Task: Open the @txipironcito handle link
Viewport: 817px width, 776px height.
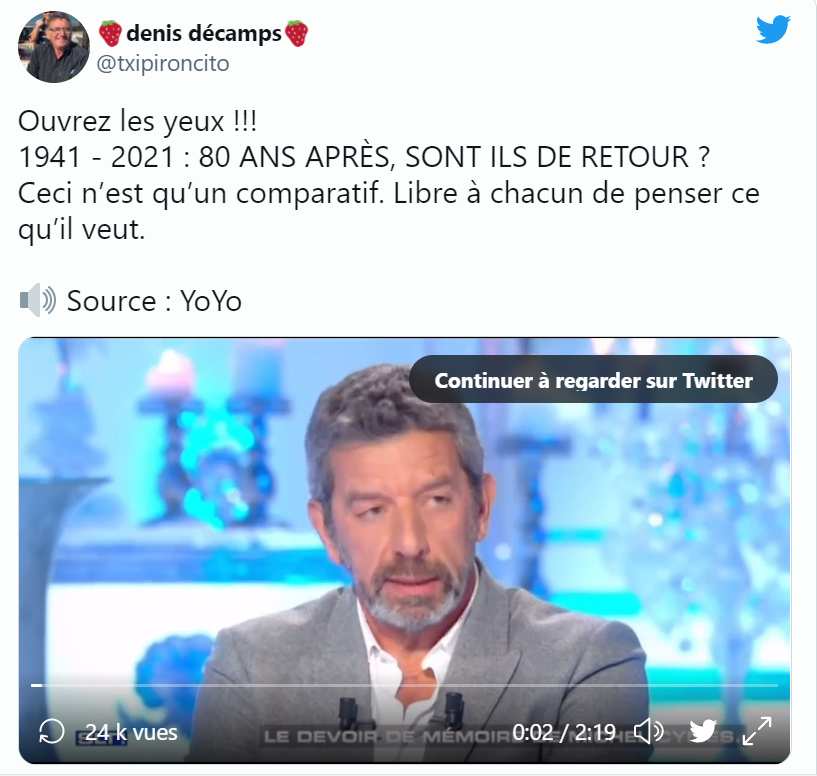Action: 163,64
